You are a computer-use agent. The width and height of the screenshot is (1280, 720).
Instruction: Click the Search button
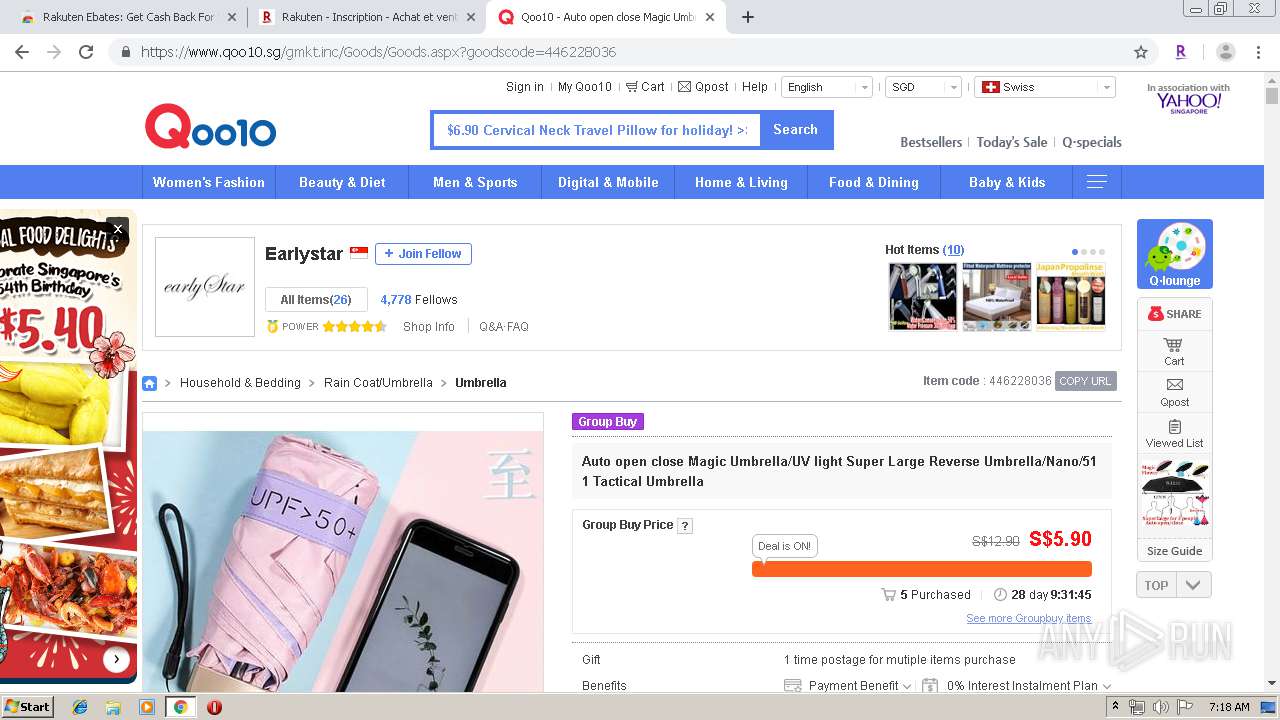[796, 130]
